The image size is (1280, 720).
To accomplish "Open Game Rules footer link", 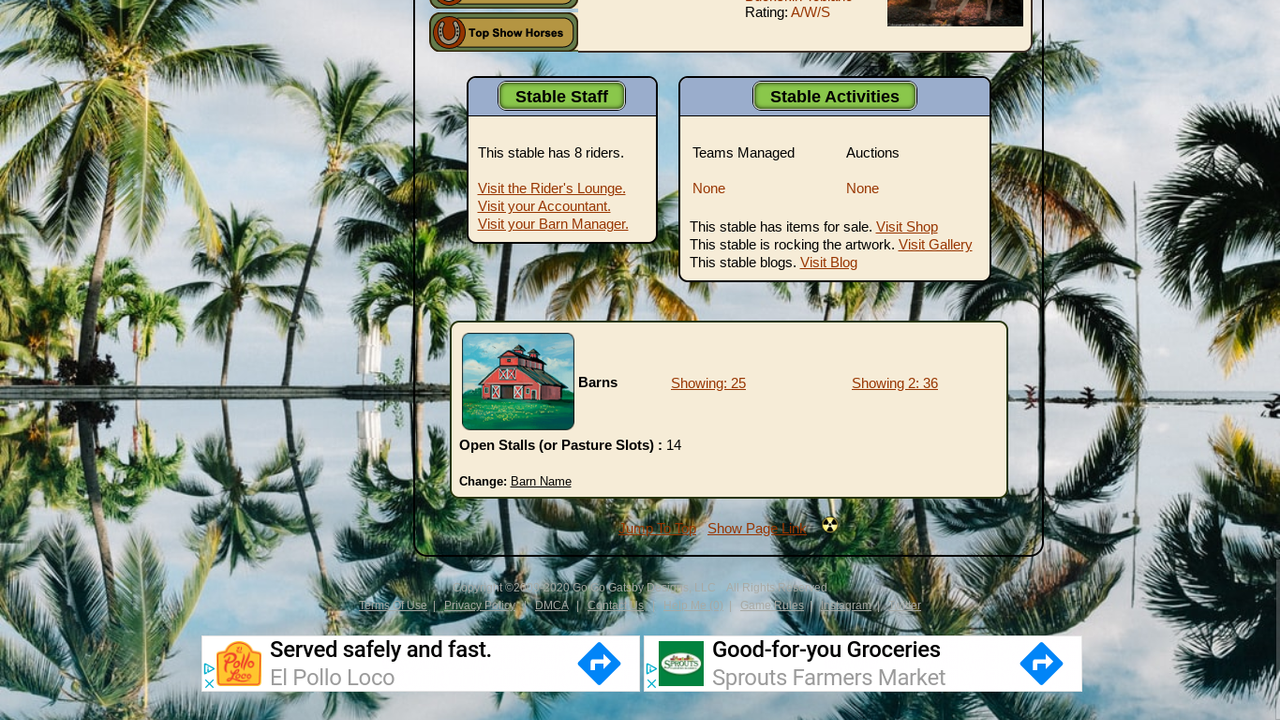I will tap(772, 605).
